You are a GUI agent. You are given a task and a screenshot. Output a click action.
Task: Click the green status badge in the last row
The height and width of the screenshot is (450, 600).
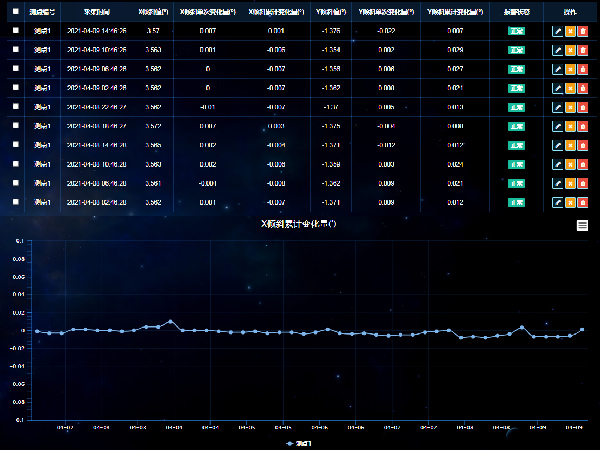516,202
